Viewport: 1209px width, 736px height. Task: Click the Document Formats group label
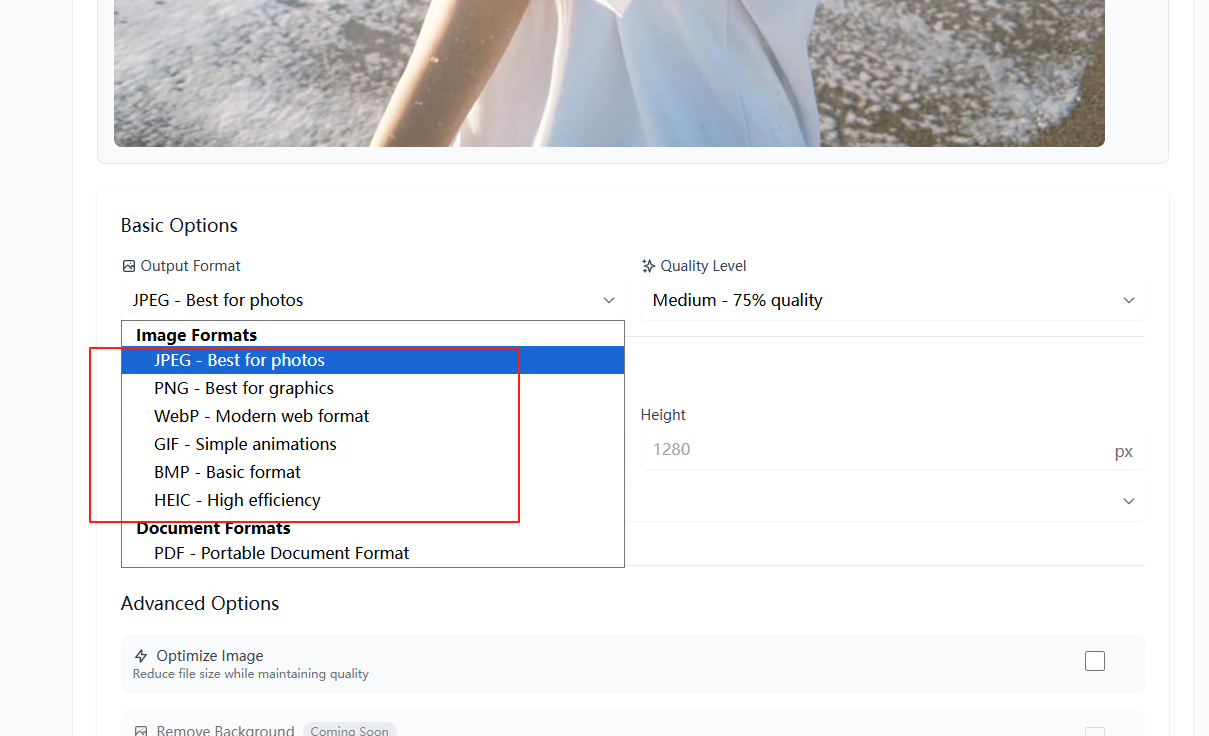(x=214, y=528)
